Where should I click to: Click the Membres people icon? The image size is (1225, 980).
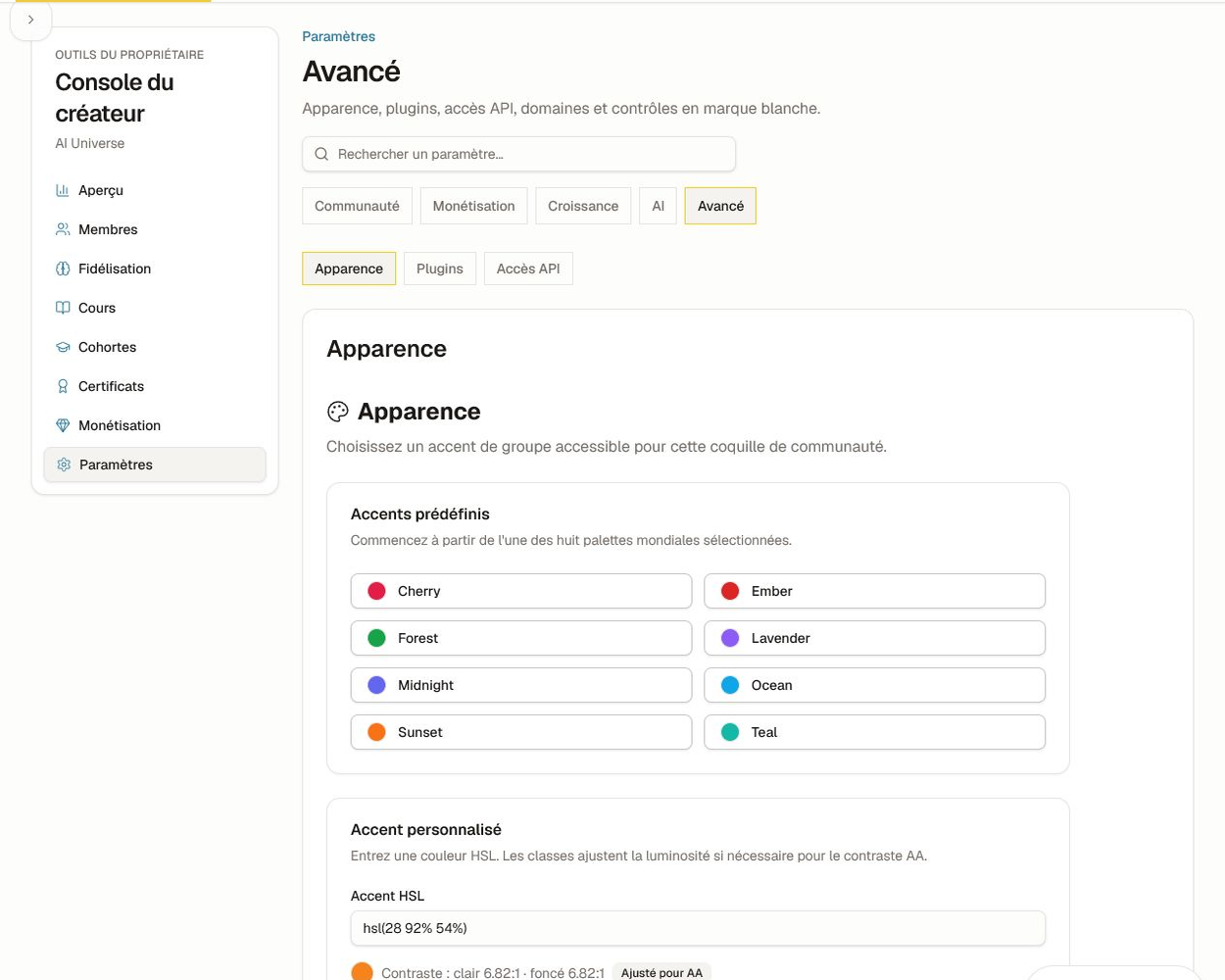[63, 229]
